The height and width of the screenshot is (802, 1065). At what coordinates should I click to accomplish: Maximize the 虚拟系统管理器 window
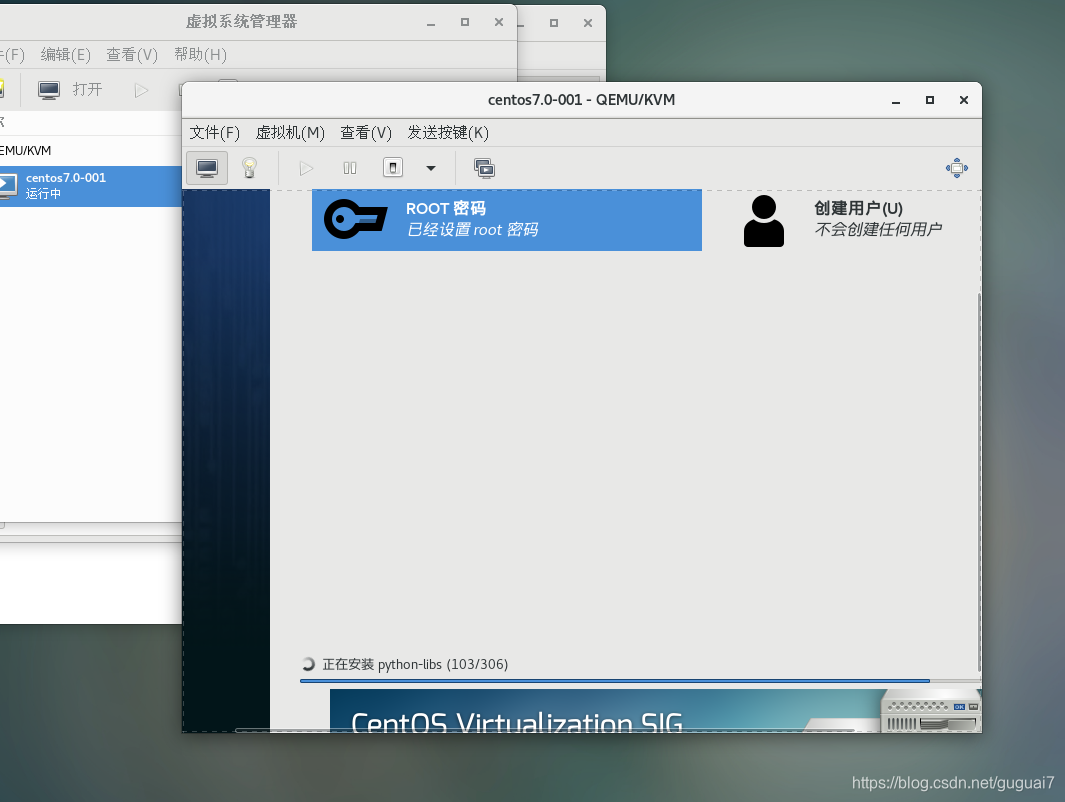[465, 22]
